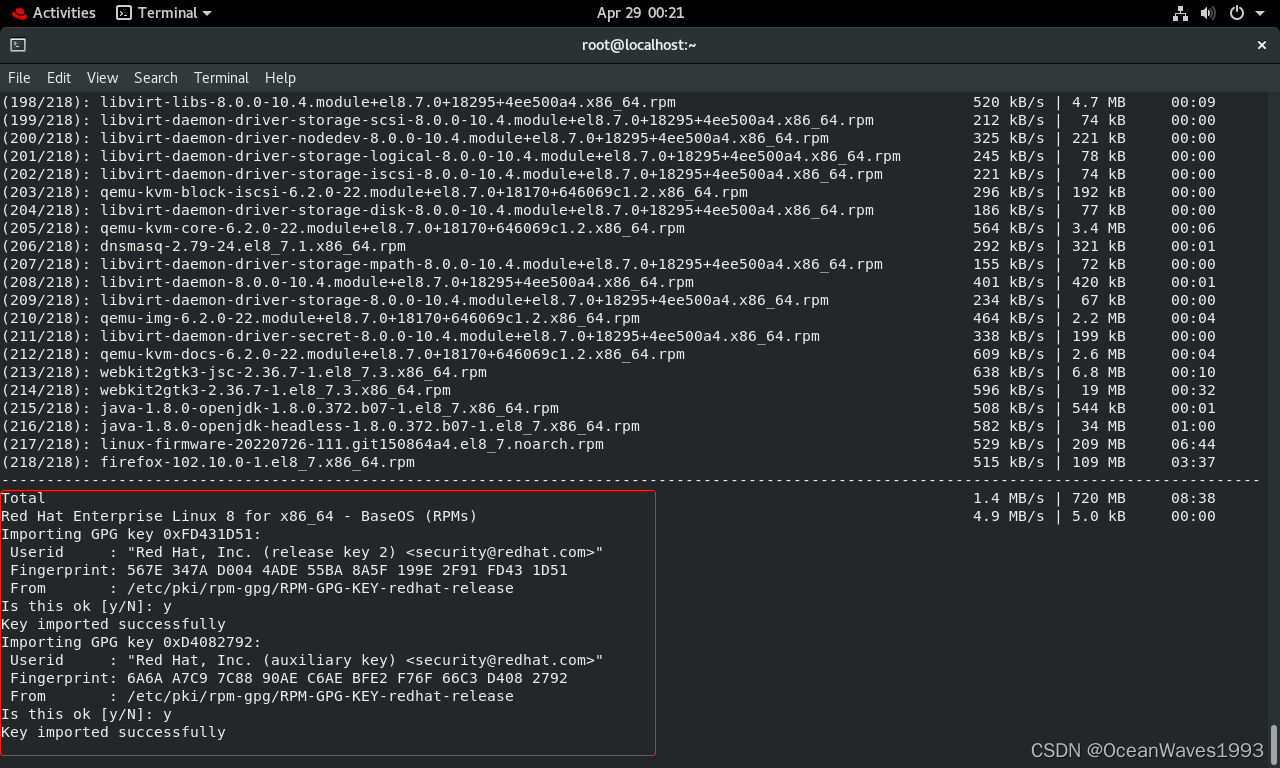Click the qemu-kvm-docs rpm line
1280x768 pixels.
coord(608,354)
